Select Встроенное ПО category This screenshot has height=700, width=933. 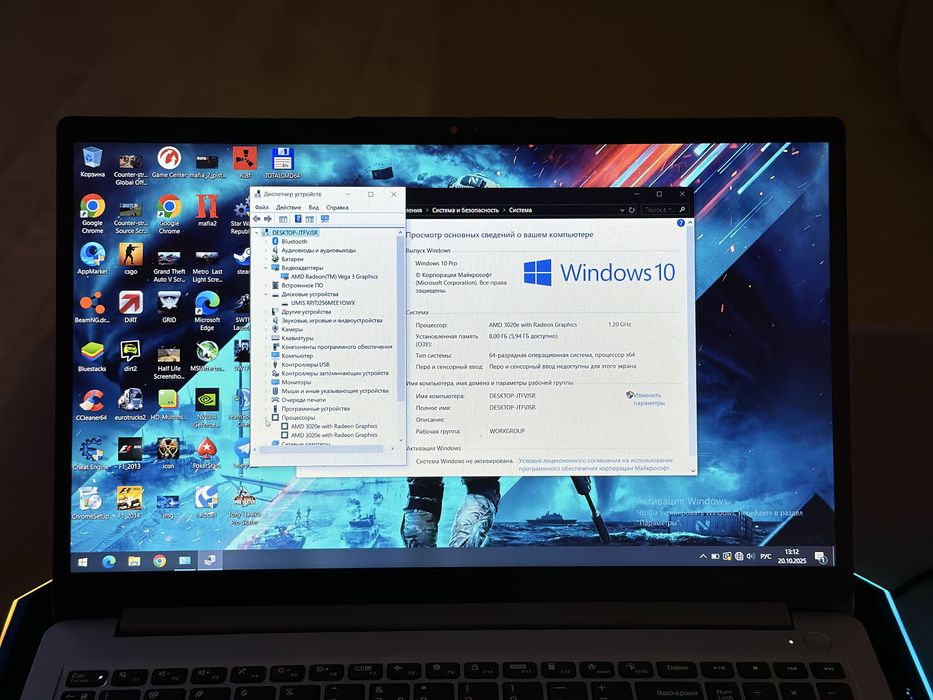click(x=298, y=285)
